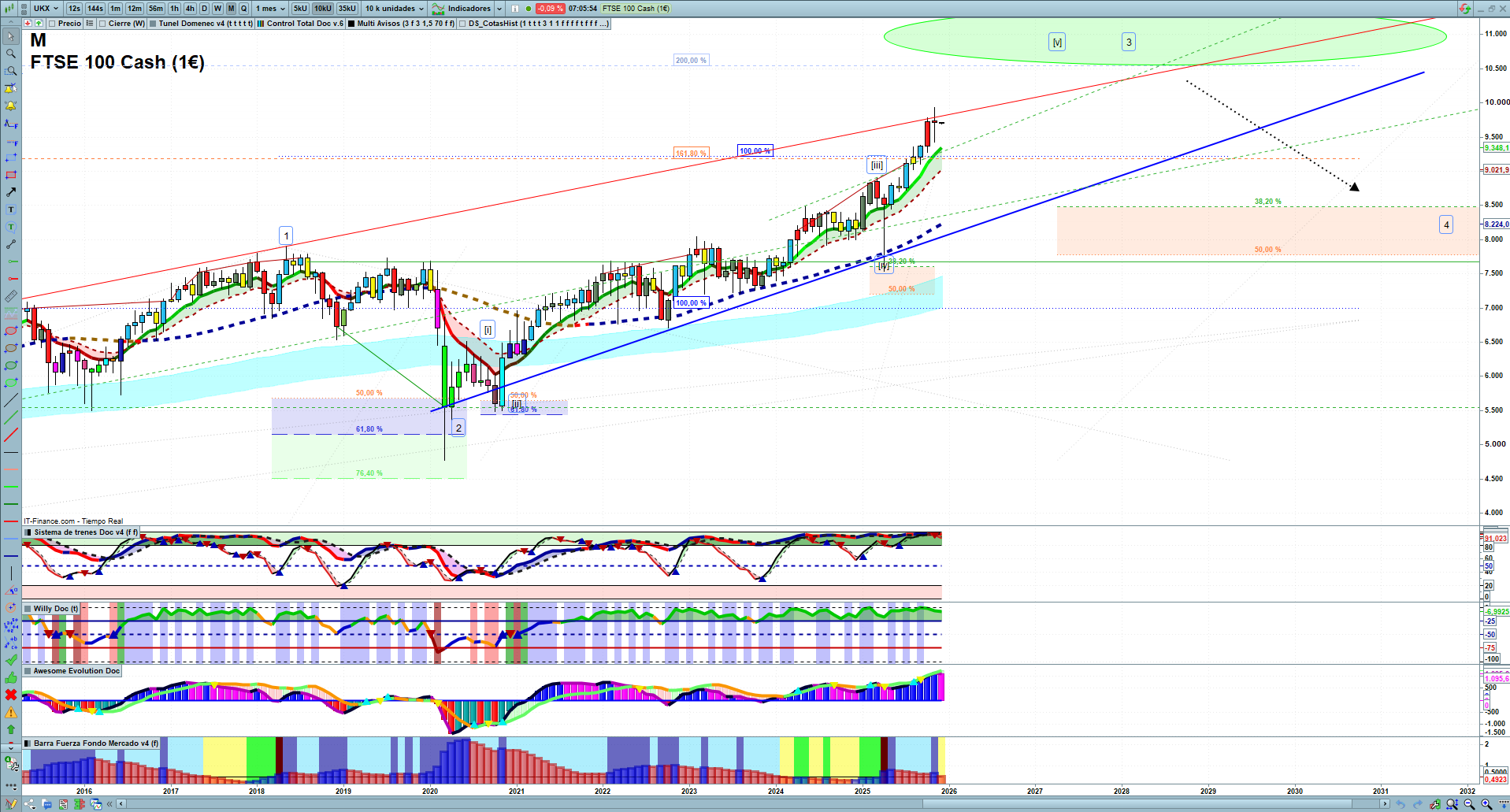Open the UKX symbol dropdown
This screenshot has height=812, width=1510.
[46, 9]
